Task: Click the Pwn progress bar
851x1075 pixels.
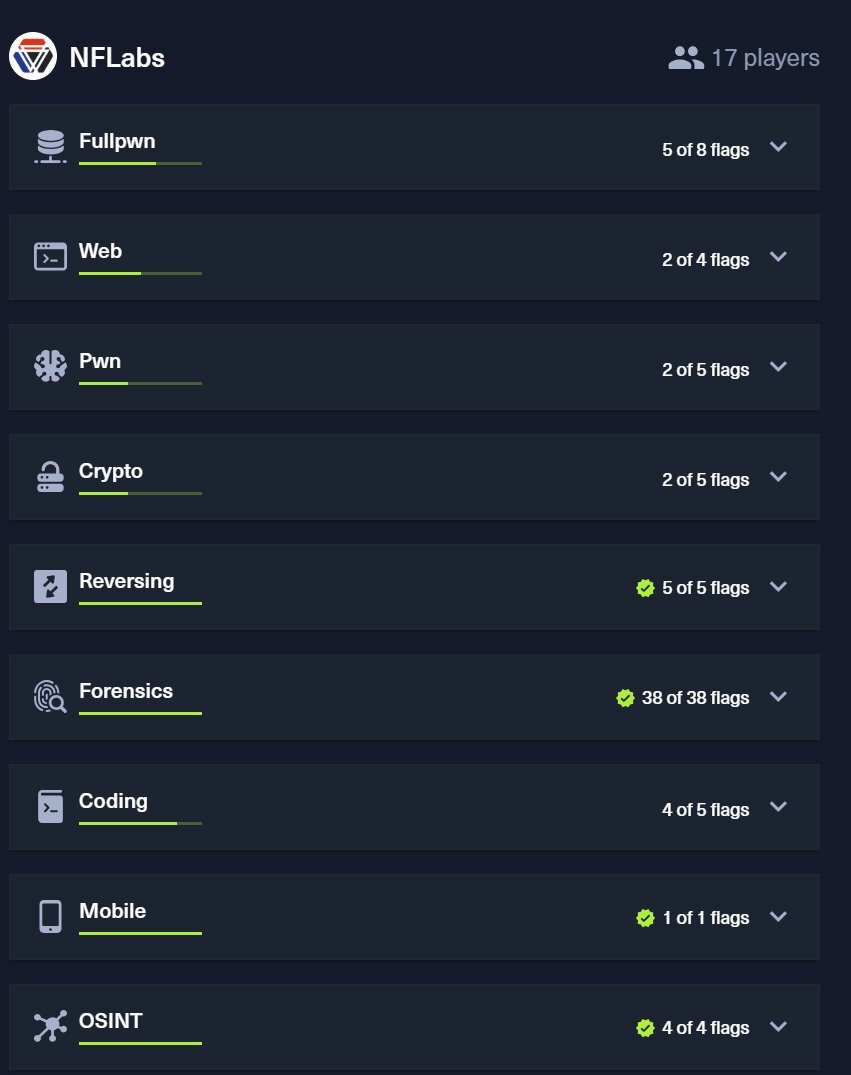Action: click(141, 383)
